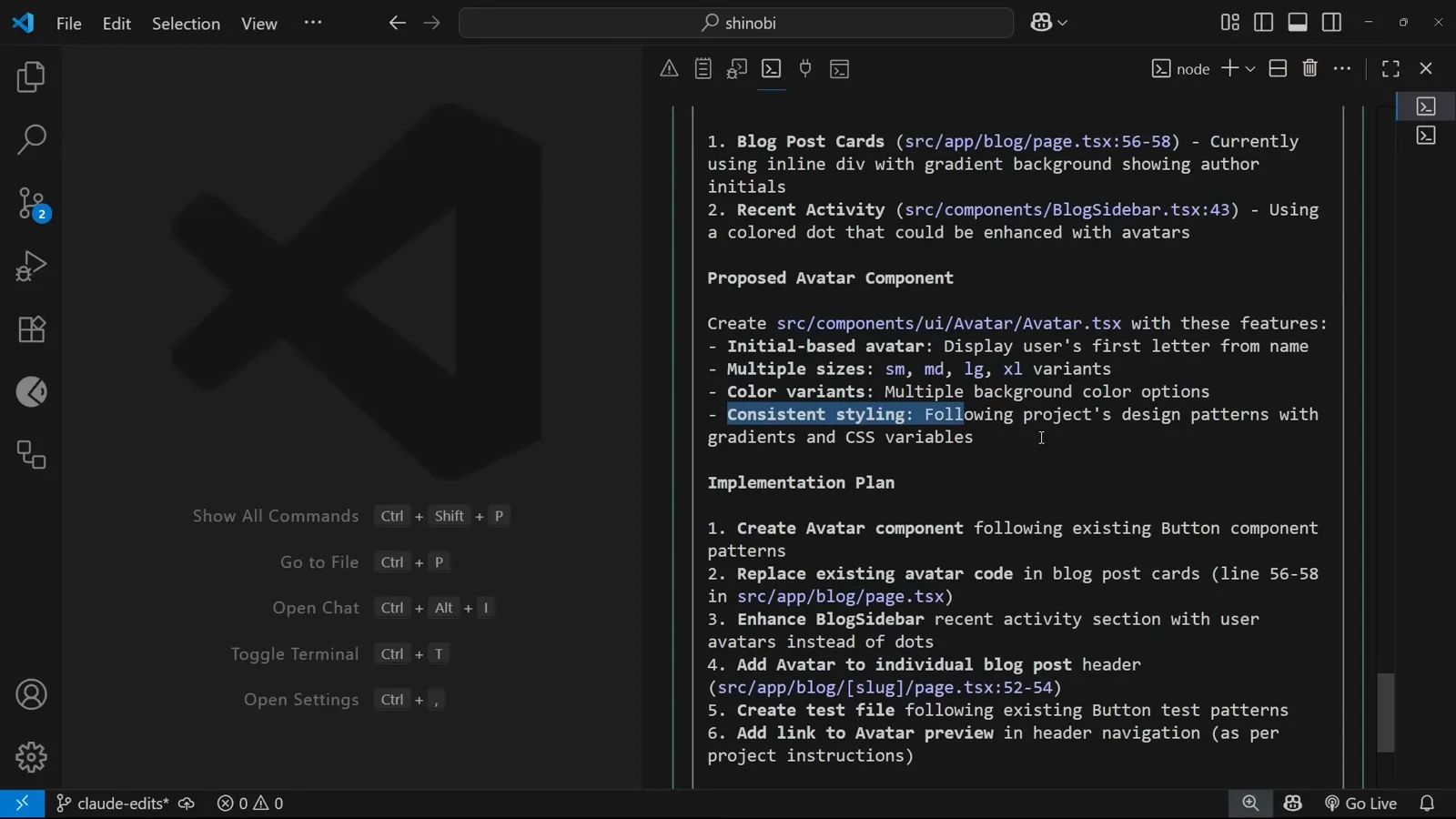Show the Debug Console panel icon
This screenshot has width=1456, height=819.
point(737,68)
